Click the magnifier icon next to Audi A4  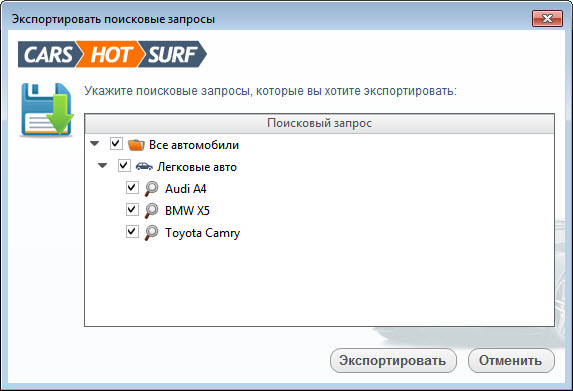tap(151, 189)
